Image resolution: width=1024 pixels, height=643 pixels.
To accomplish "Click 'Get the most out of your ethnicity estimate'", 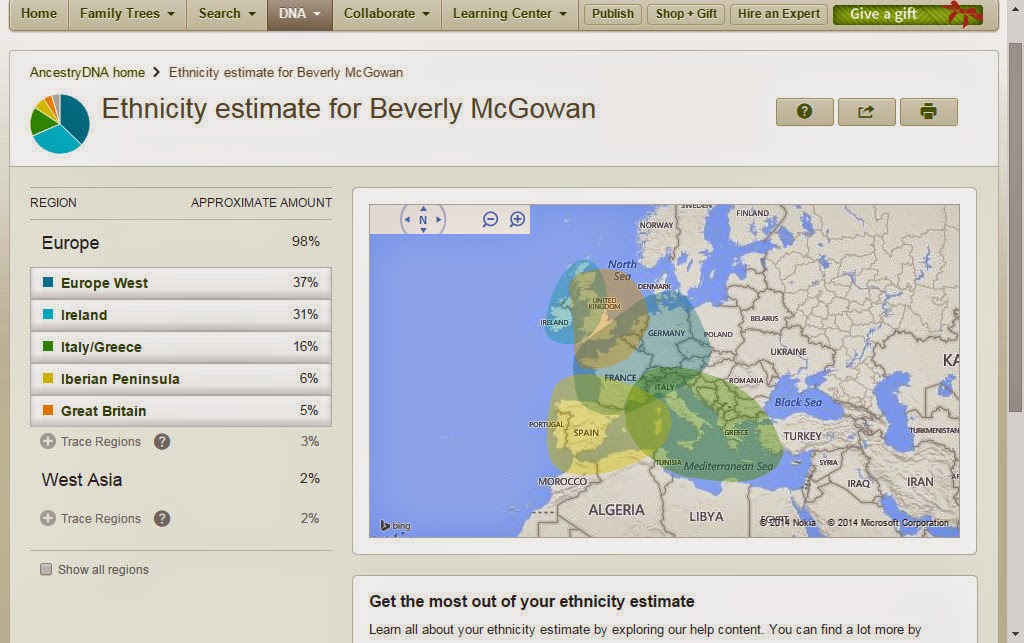I will pos(532,601).
